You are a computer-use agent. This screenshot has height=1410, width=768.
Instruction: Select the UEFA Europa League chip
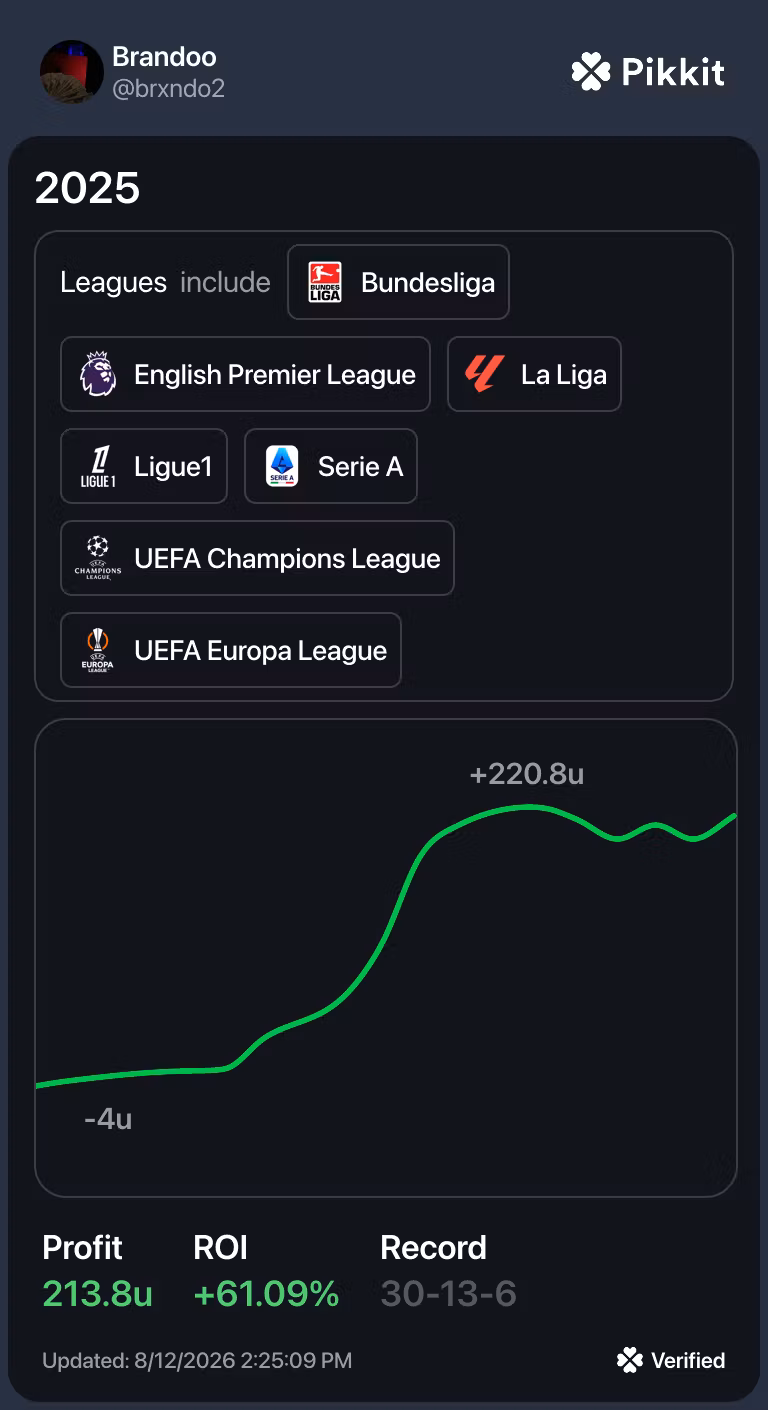pos(231,650)
